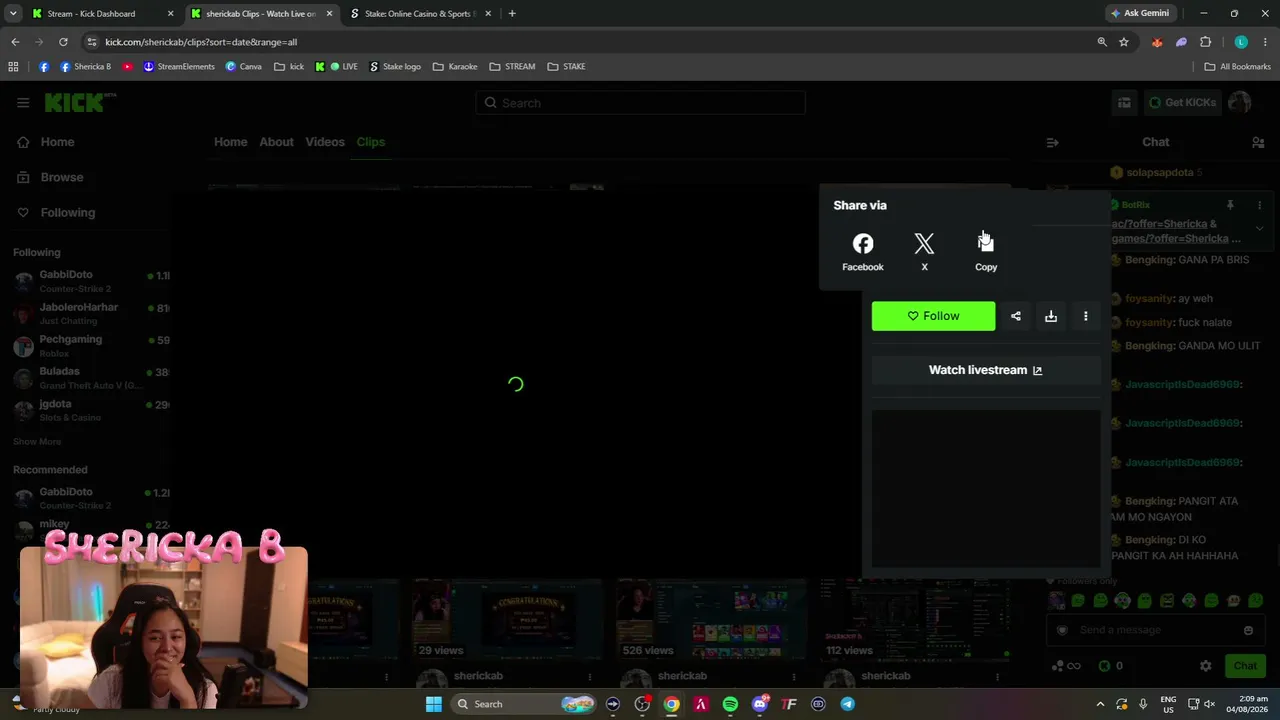This screenshot has width=1280, height=720.
Task: Open the StreamElements bookmark
Action: pos(179,67)
